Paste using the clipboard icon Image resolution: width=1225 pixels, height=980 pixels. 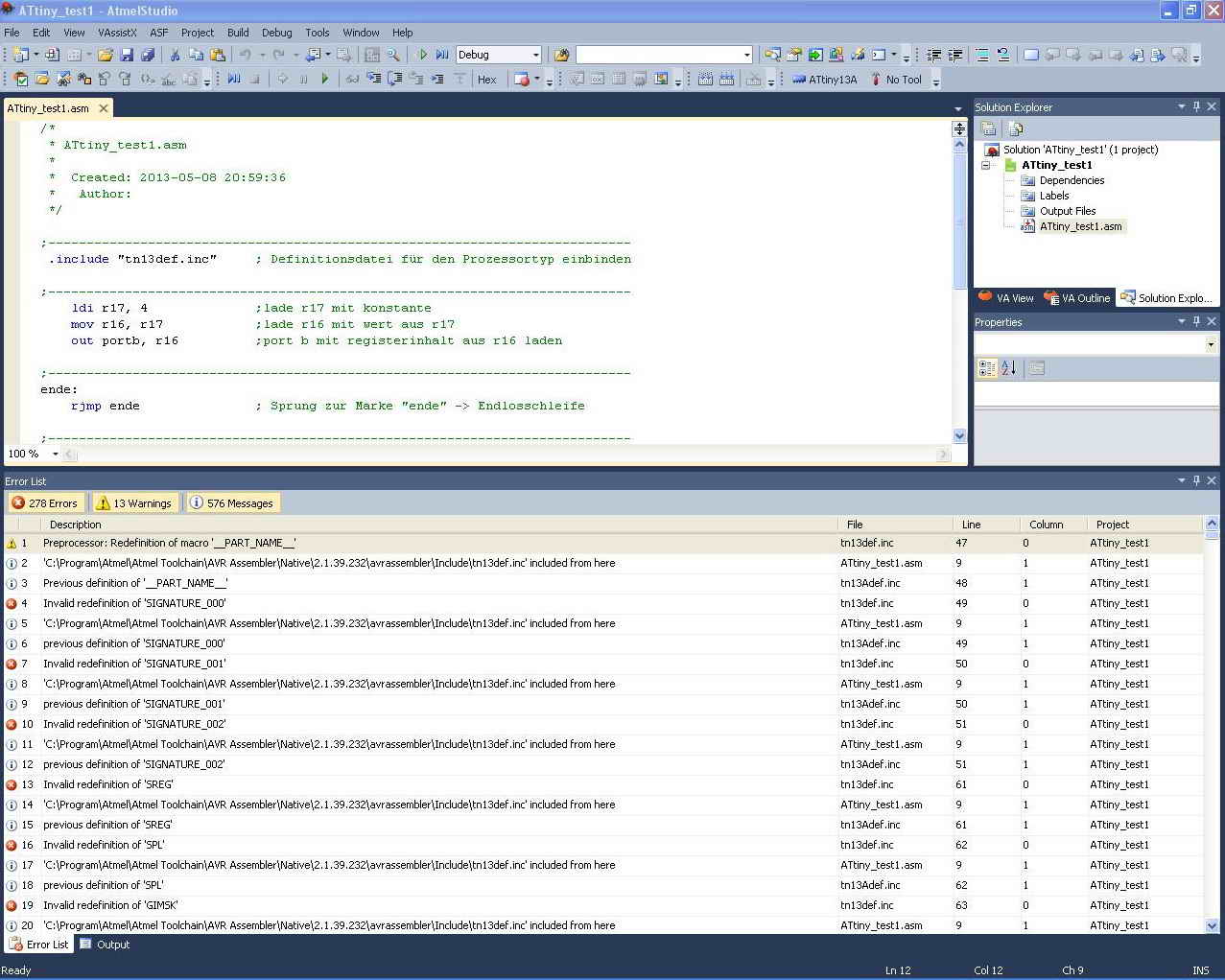click(x=218, y=55)
